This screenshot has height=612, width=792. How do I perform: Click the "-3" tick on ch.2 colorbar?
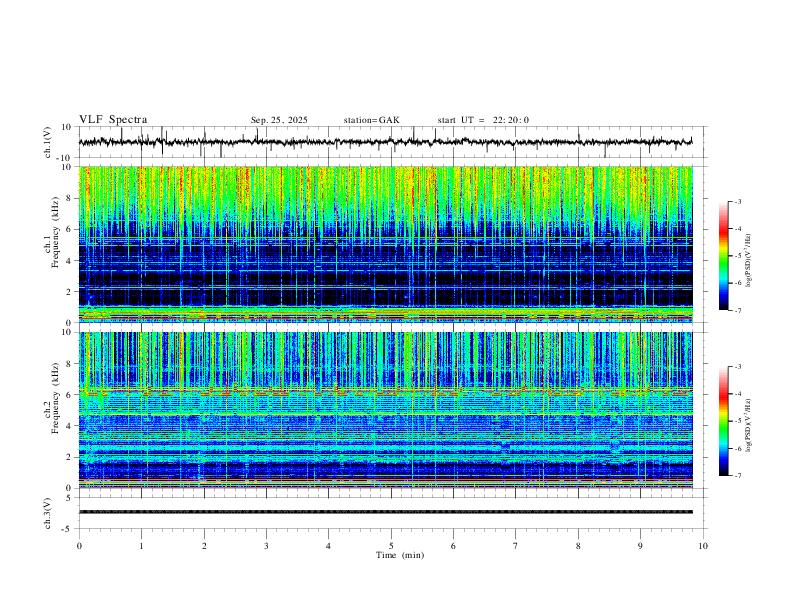(738, 367)
